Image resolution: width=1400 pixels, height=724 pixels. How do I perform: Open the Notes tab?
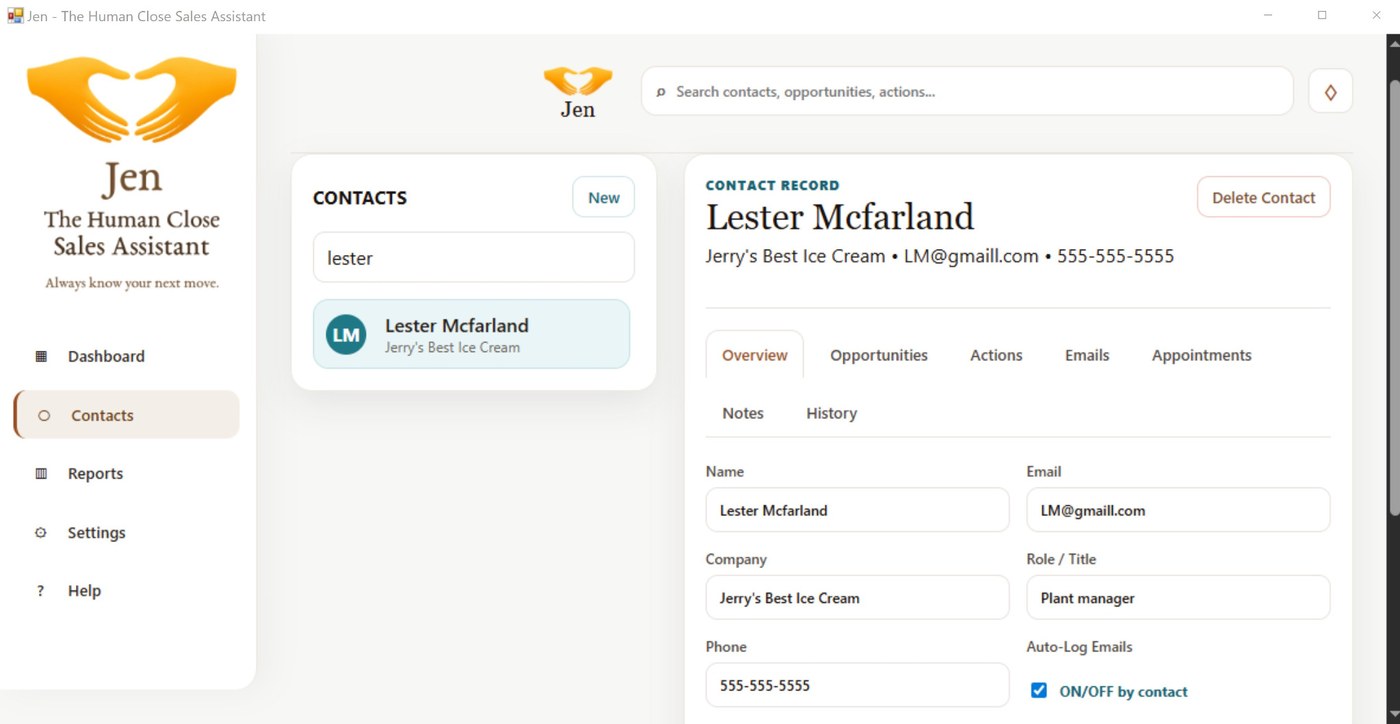[743, 413]
